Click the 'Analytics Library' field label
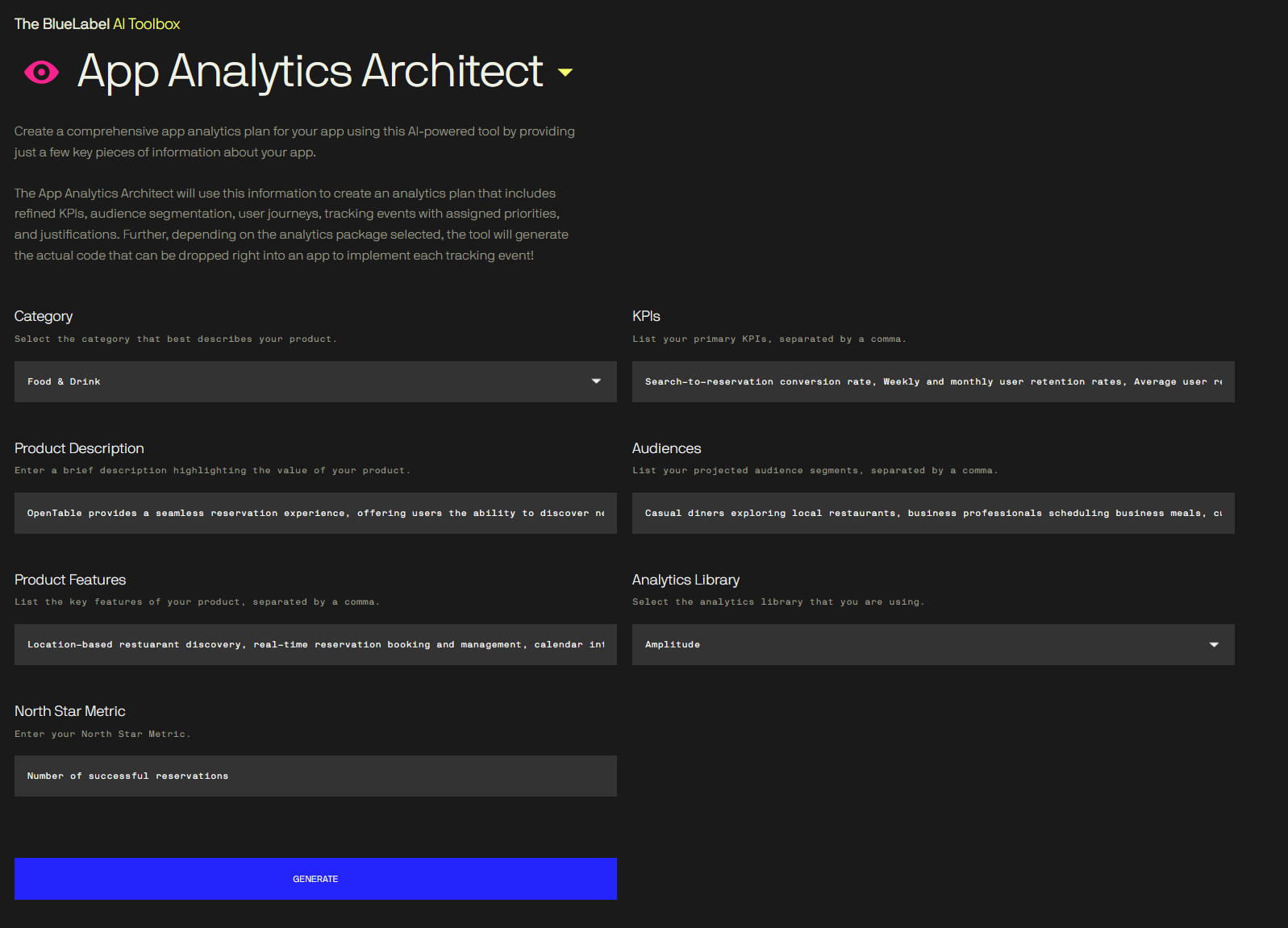This screenshot has height=928, width=1288. tap(686, 580)
